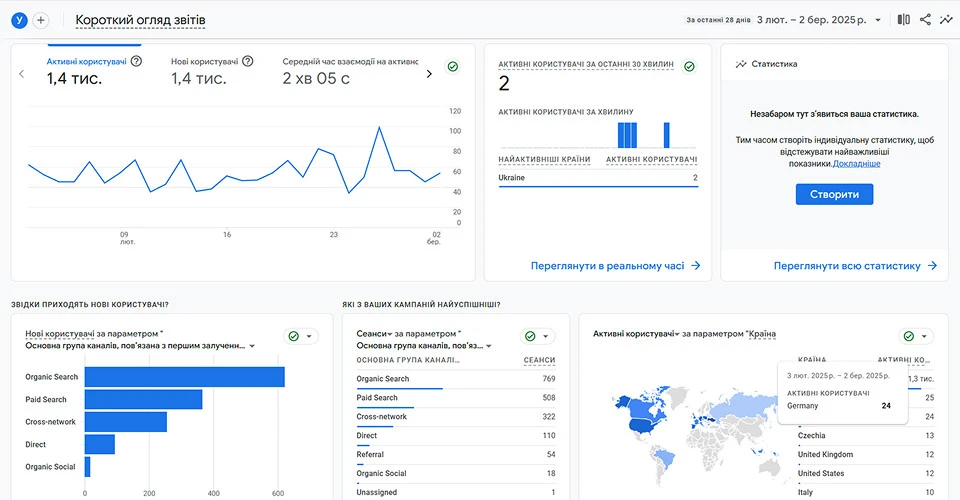The height and width of the screenshot is (500, 960).
Task: Expand channel group dimension on Сеанси card
Action: coord(489,346)
